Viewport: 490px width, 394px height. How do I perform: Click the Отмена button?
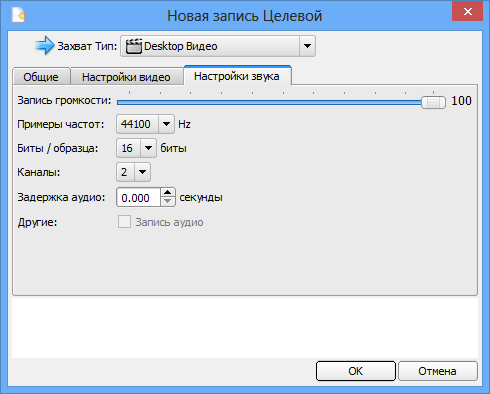[x=437, y=371]
